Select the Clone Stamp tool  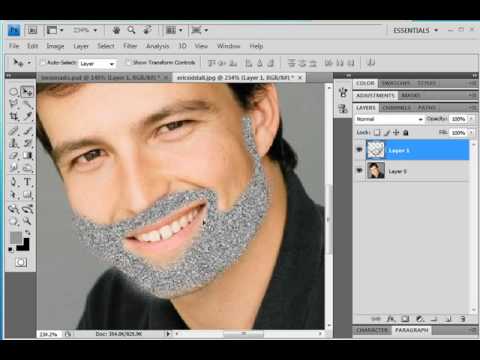14,143
